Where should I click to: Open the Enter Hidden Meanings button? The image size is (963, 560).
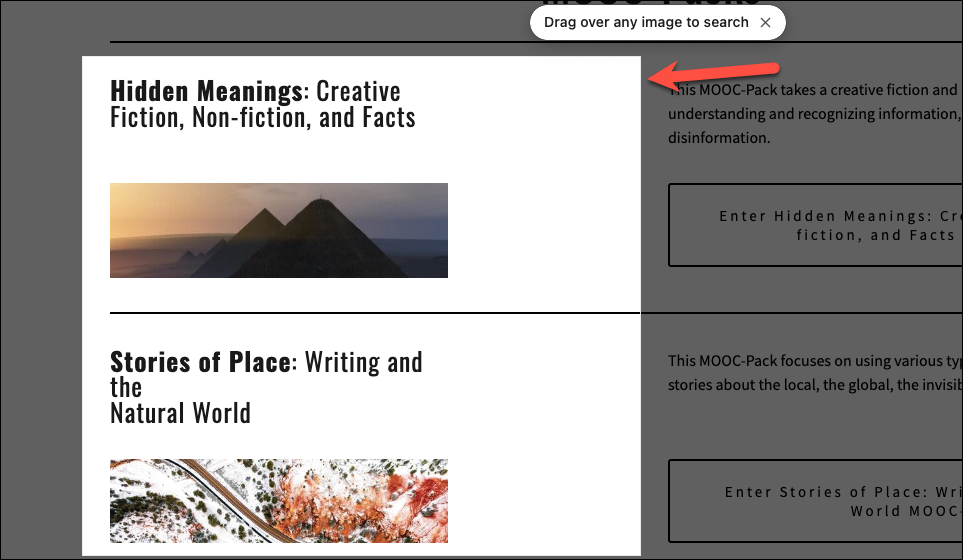click(816, 225)
